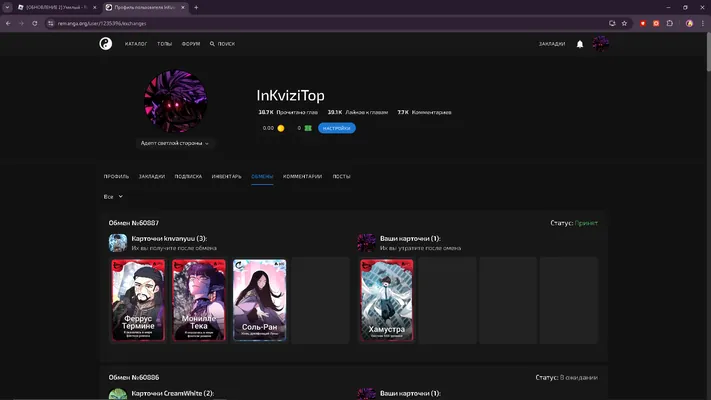Click the gold coin balance icon
Image resolution: width=711 pixels, height=400 pixels.
point(281,128)
